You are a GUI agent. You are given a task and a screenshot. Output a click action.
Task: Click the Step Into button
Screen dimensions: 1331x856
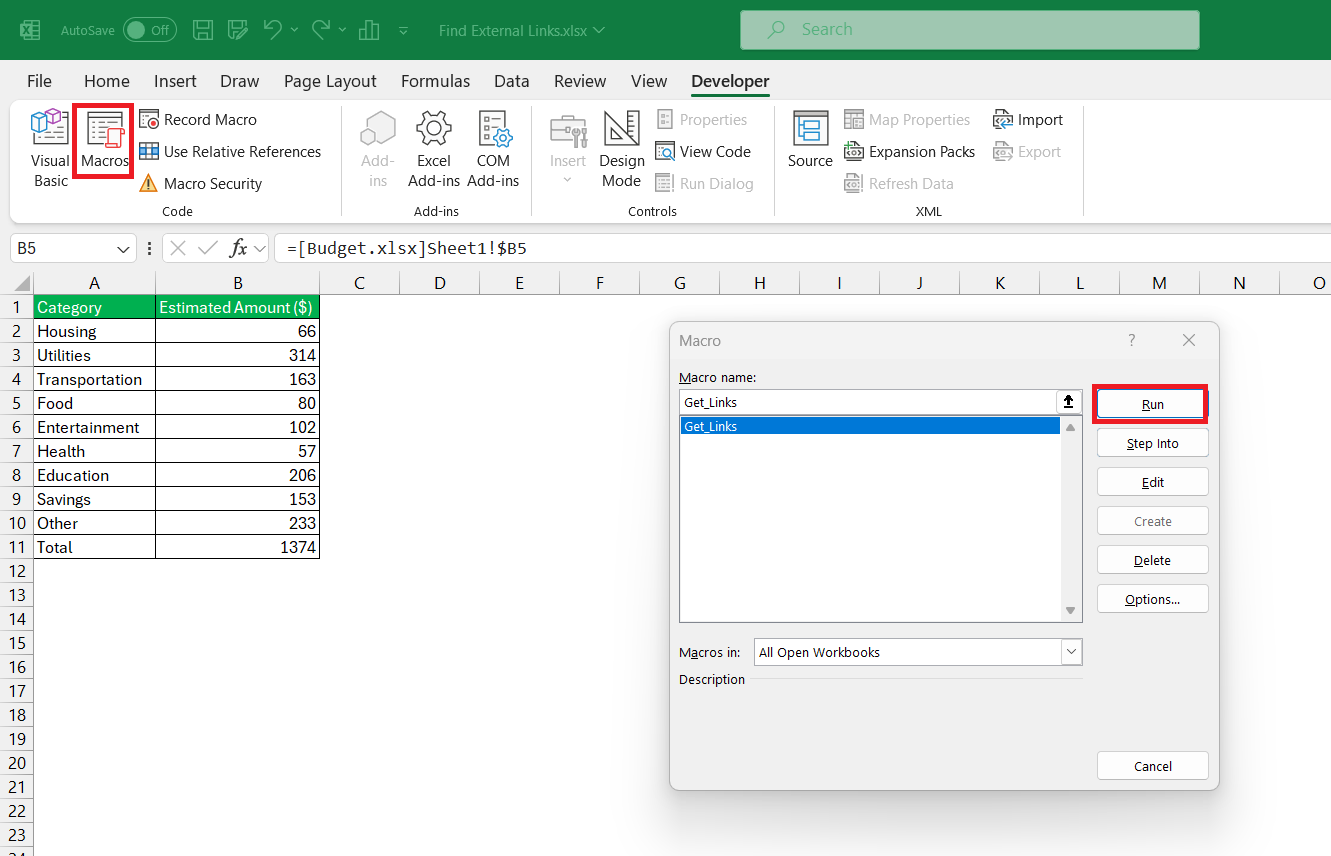tap(1152, 442)
